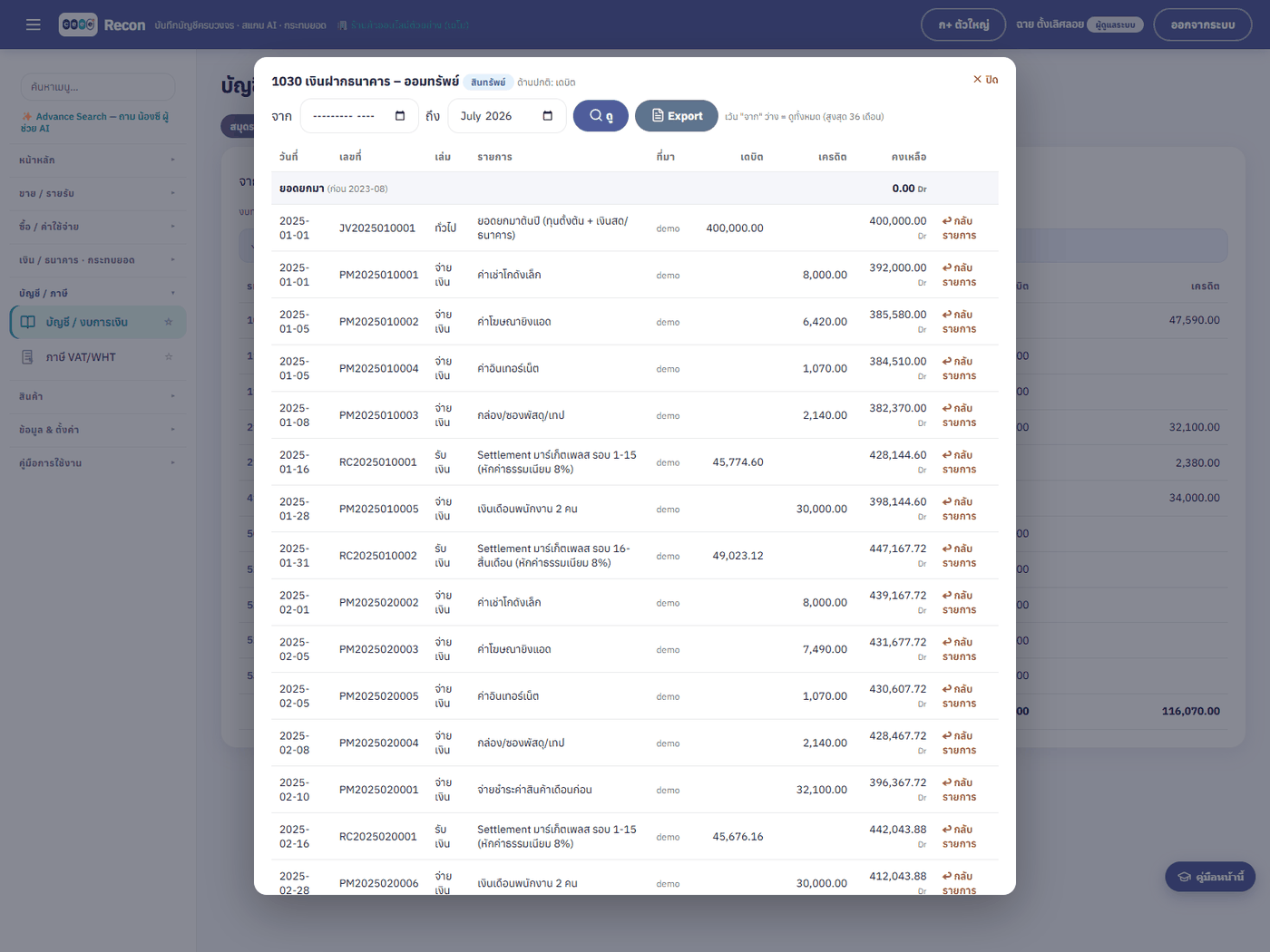This screenshot has height=952, width=1270.
Task: Expand the สินค้า sidebar section
Action: coord(97,396)
